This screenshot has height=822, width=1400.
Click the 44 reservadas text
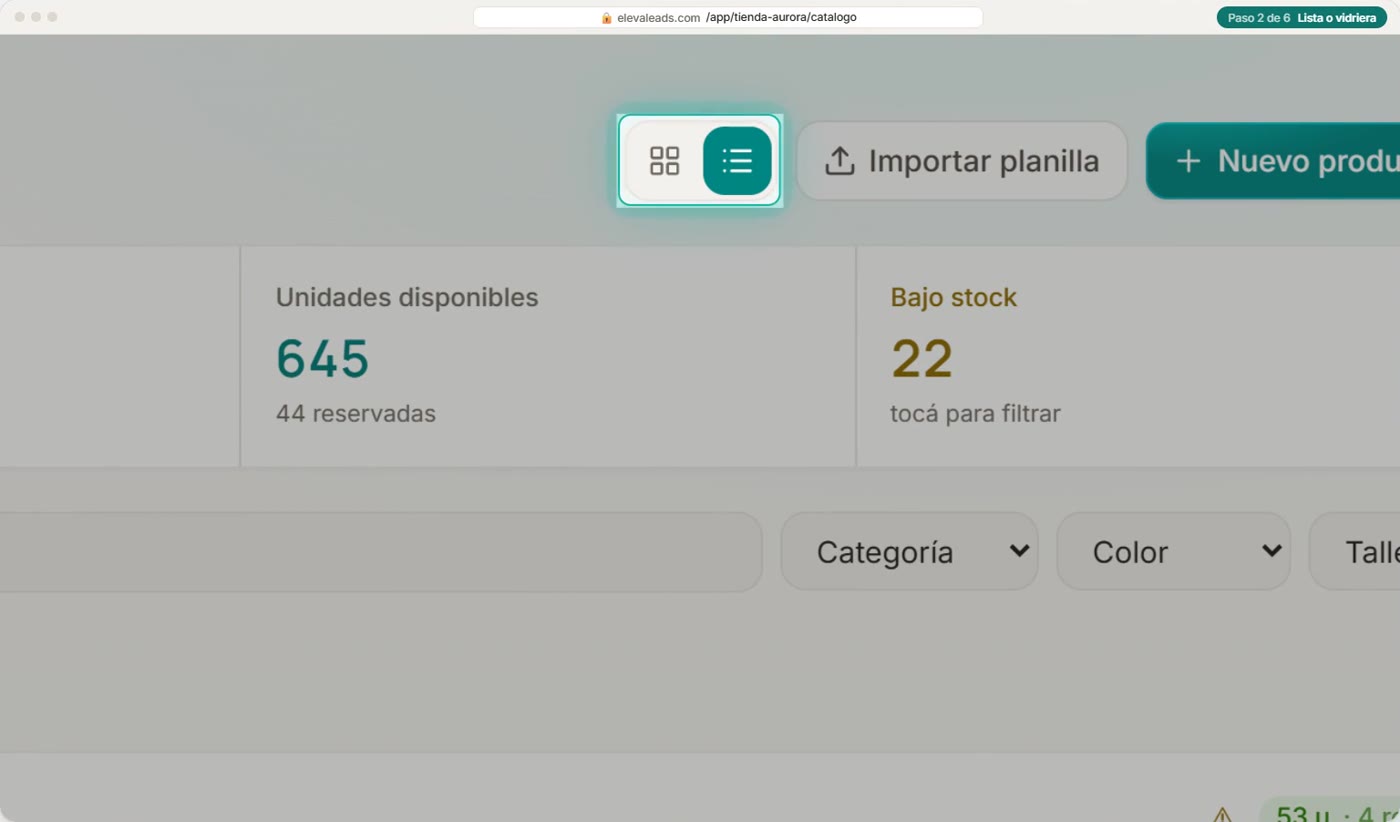356,413
